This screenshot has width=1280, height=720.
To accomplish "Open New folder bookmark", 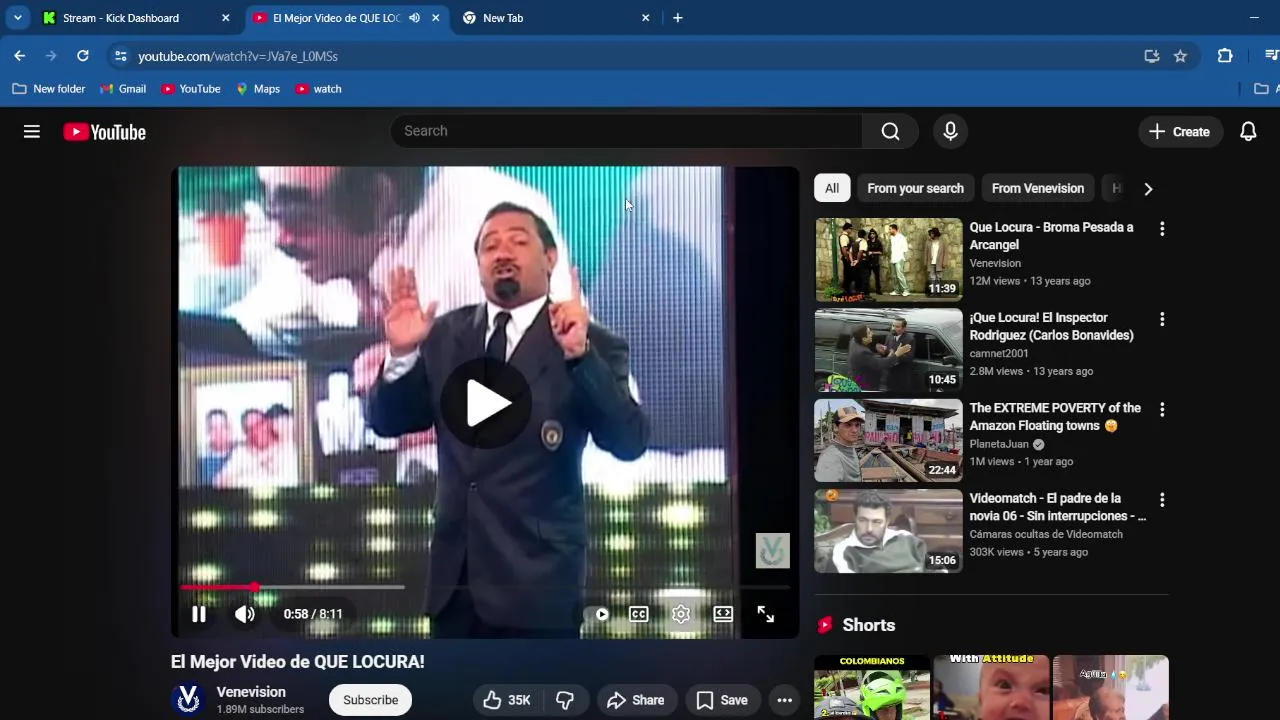I will click(49, 89).
